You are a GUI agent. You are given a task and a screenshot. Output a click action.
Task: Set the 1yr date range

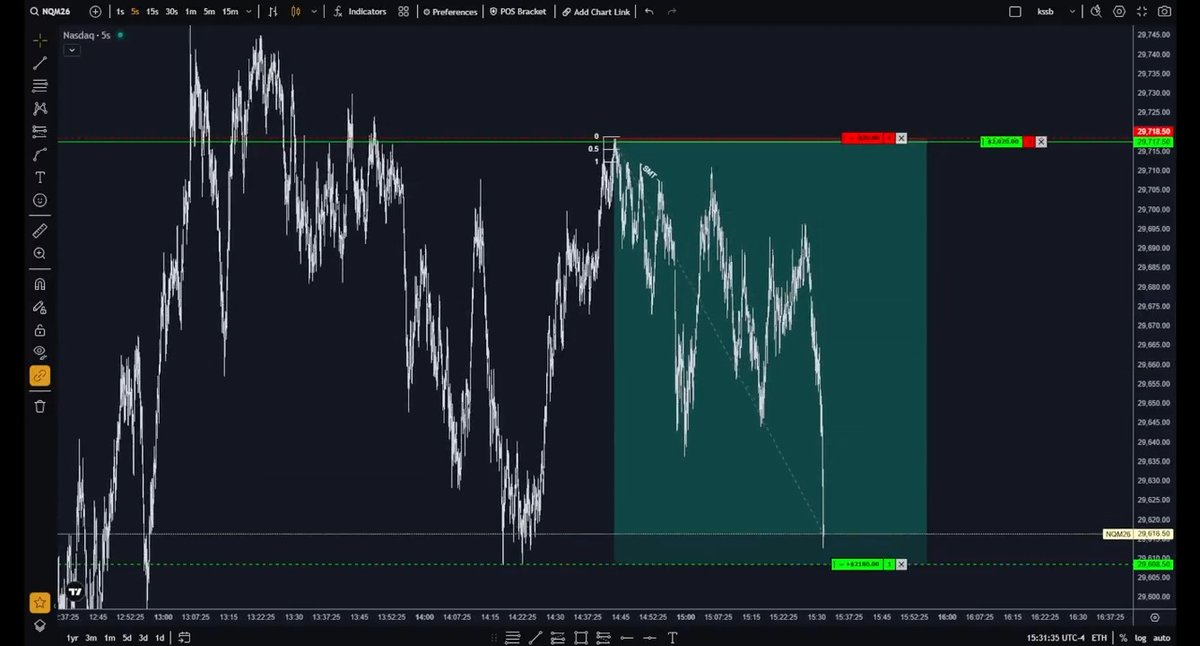[x=72, y=638]
